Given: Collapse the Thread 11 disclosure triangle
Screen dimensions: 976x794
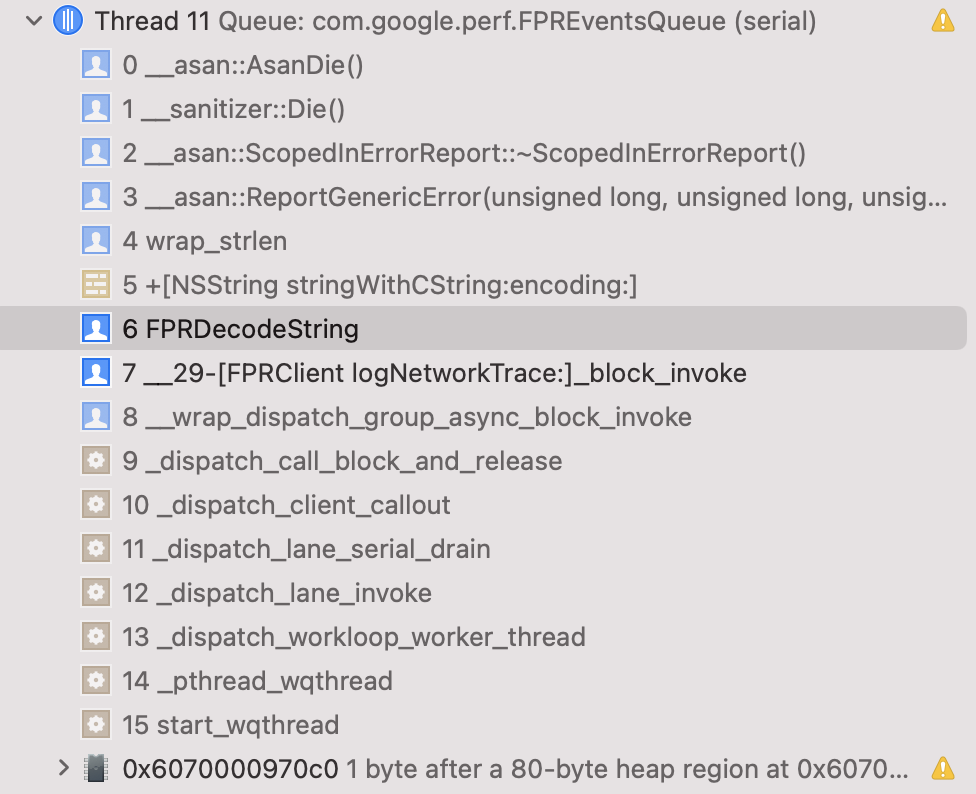Looking at the screenshot, I should pos(35,20).
